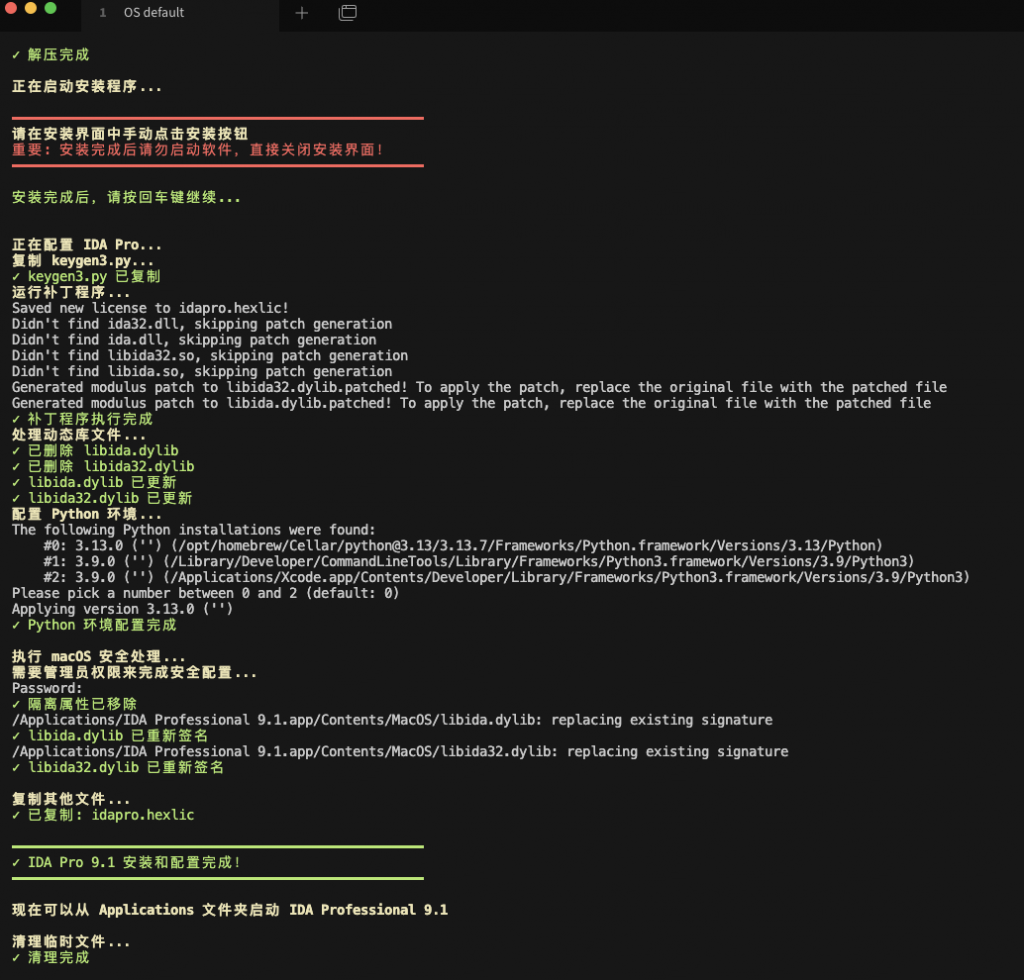This screenshot has height=980, width=1024.
Task: Click the '配置 Python 环境...' line
Action: 86,514
